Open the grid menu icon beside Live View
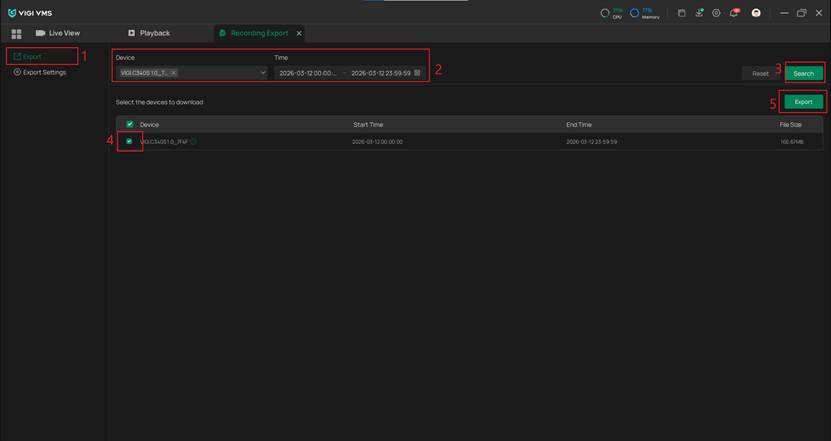831x441 pixels. (x=16, y=33)
